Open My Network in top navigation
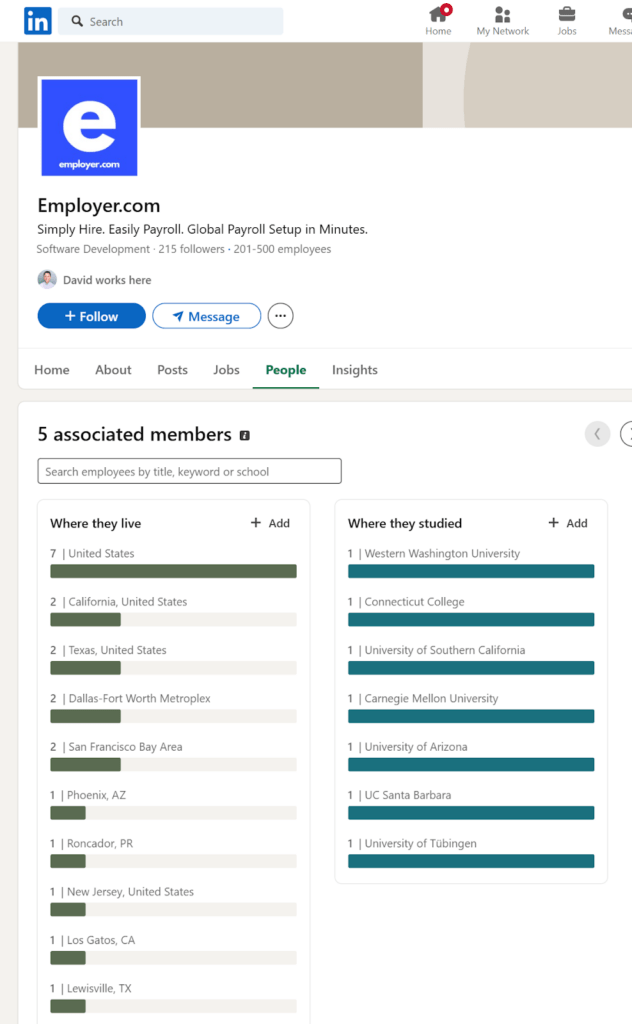This screenshot has width=632, height=1024. [x=502, y=20]
